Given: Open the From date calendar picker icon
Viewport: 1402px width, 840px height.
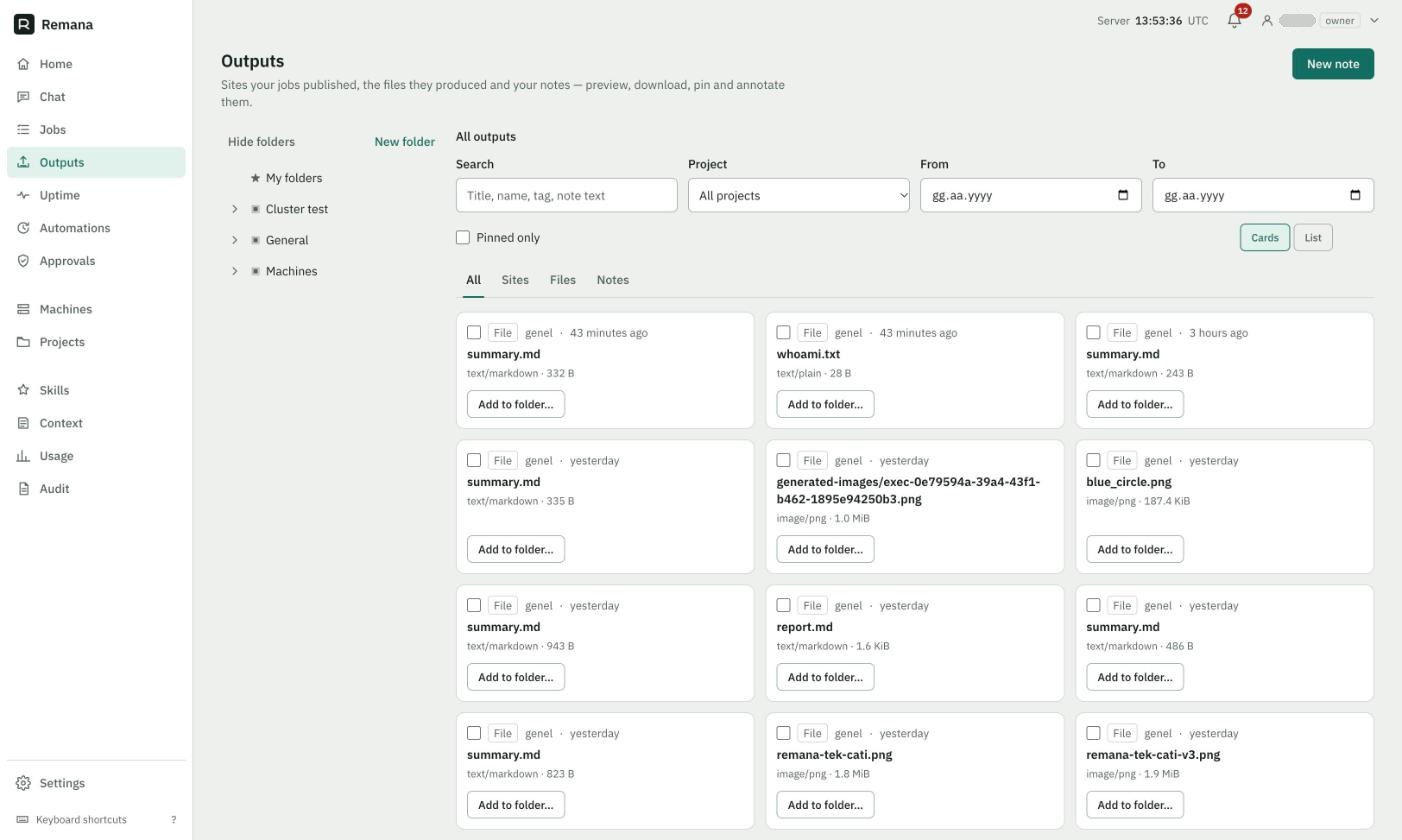Looking at the screenshot, I should pos(1123,195).
